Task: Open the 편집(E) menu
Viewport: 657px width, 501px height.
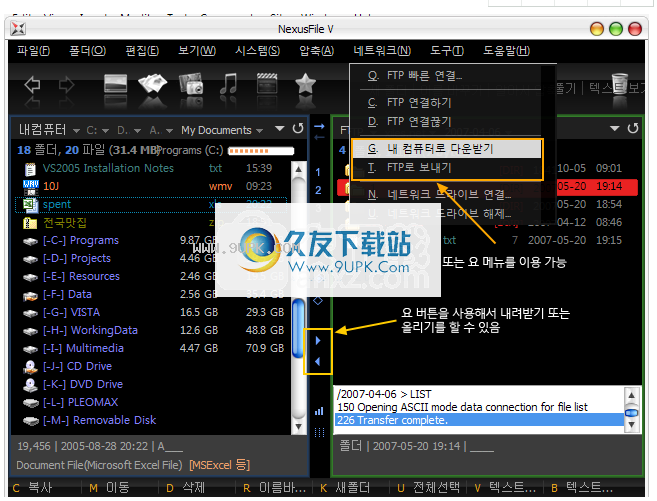Action: pyautogui.click(x=142, y=51)
